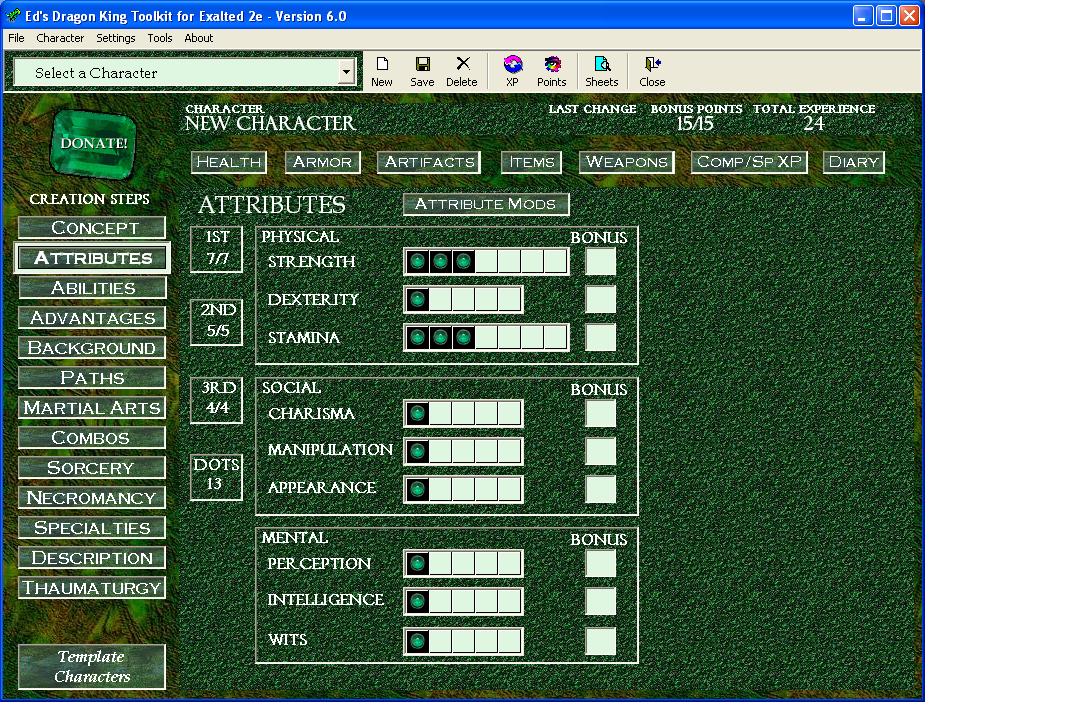Set Dexterity to its second dot

click(x=440, y=299)
